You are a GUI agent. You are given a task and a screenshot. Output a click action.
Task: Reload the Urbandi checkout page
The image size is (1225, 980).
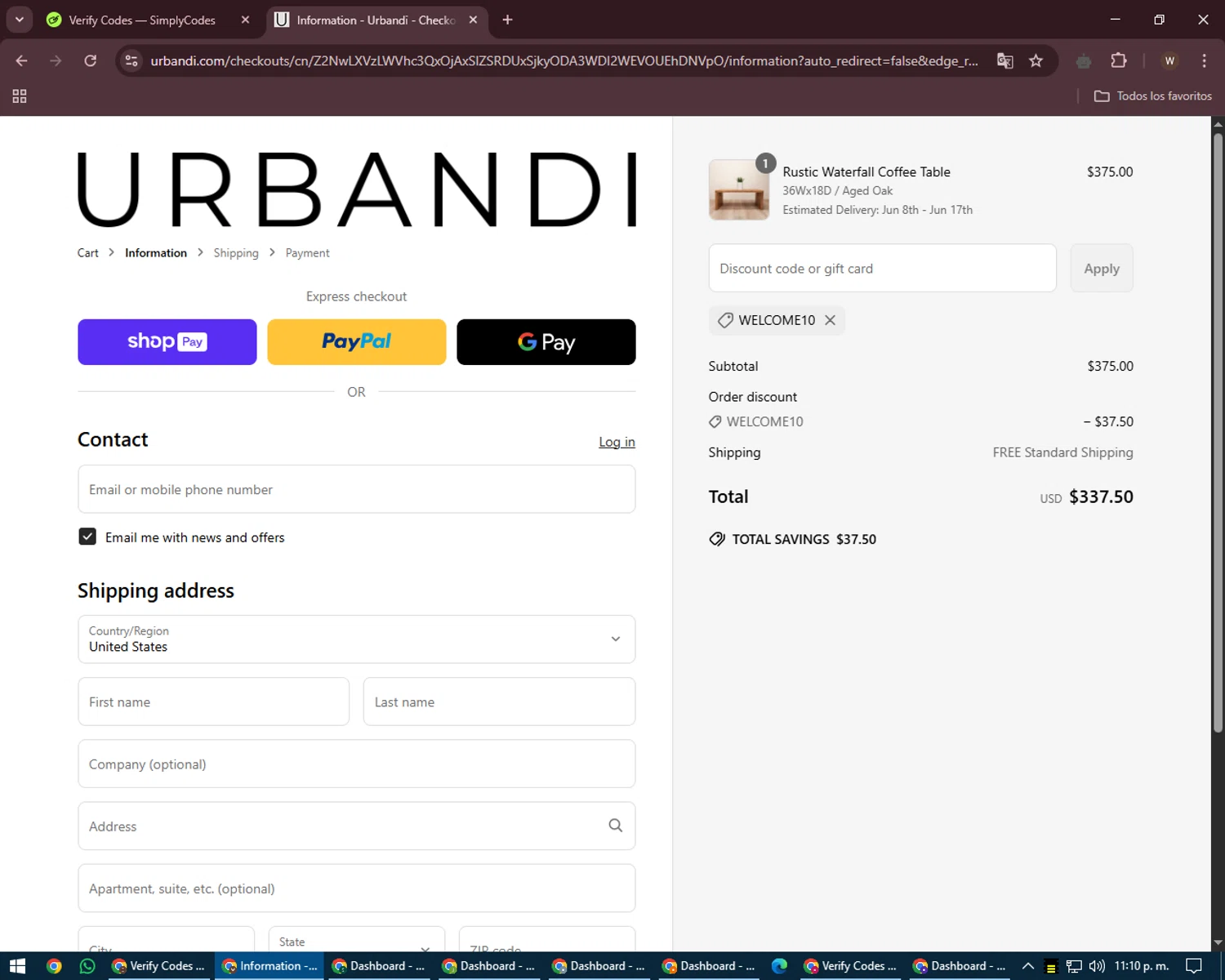click(x=91, y=60)
